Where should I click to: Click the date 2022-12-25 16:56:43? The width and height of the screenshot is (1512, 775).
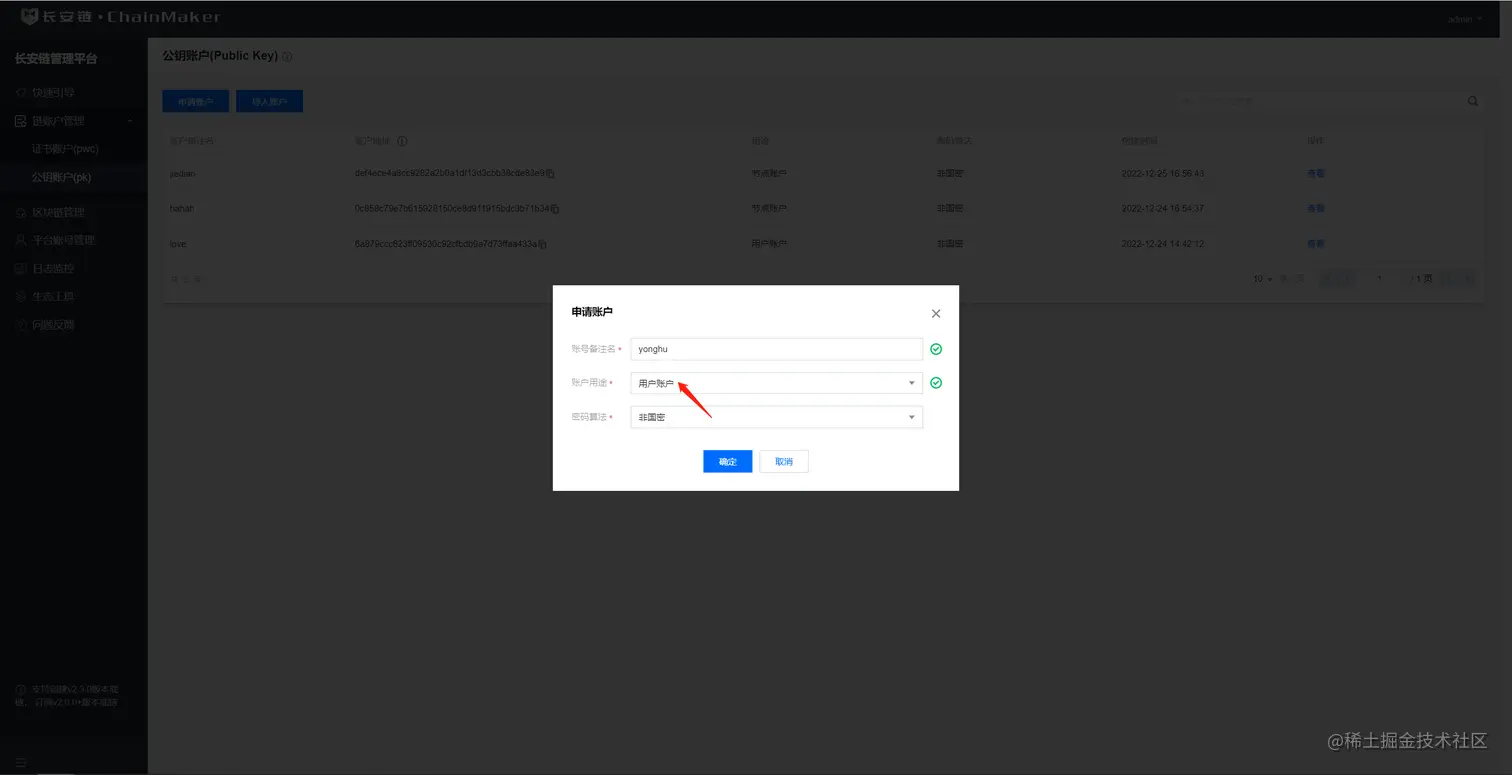pos(1163,174)
